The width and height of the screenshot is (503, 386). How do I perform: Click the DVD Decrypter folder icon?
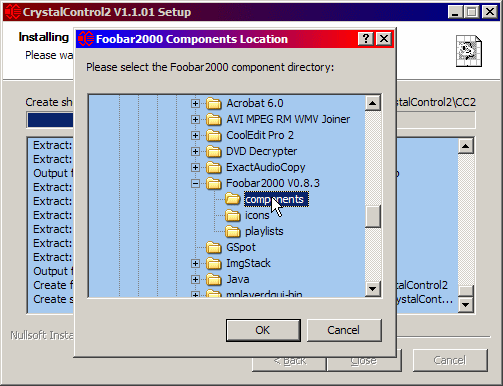(x=214, y=151)
